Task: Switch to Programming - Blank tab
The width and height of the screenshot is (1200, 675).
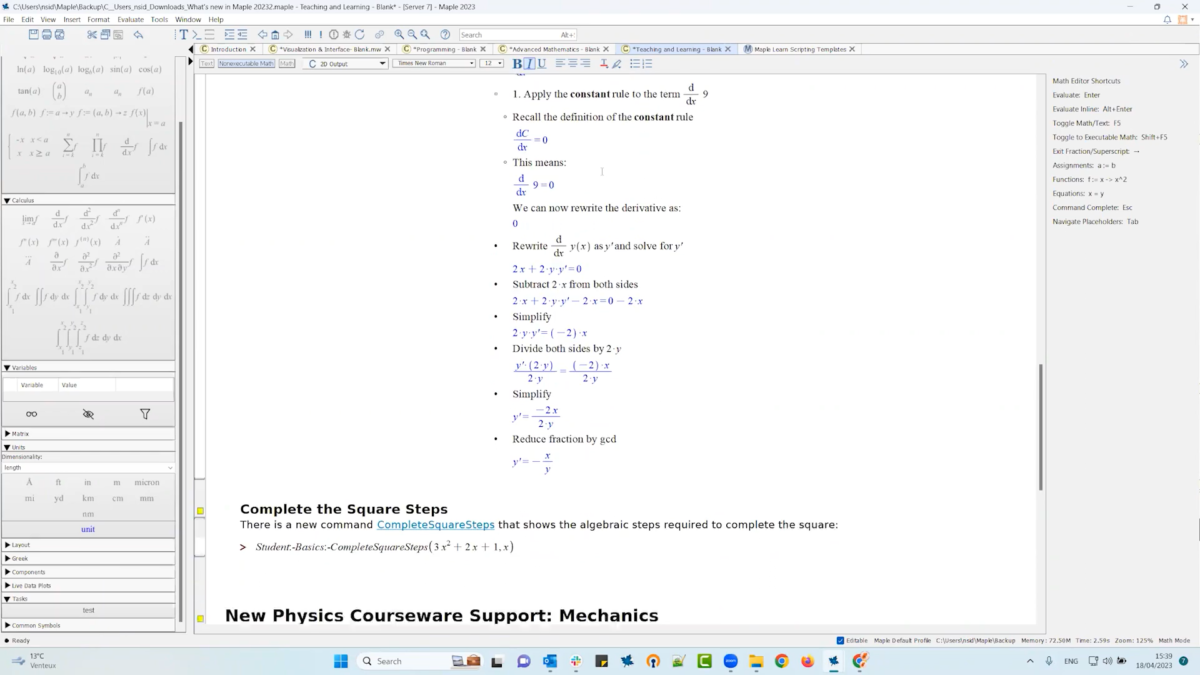Action: coord(445,49)
